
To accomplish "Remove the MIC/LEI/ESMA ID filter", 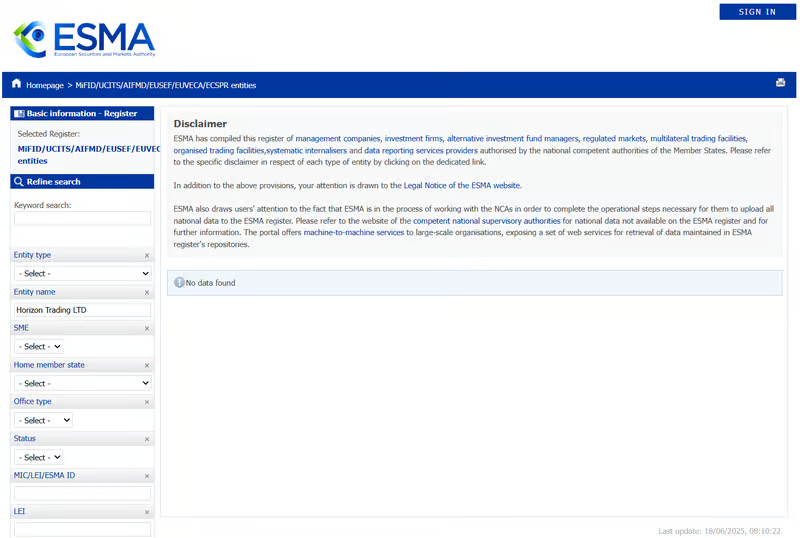I will pyautogui.click(x=147, y=476).
